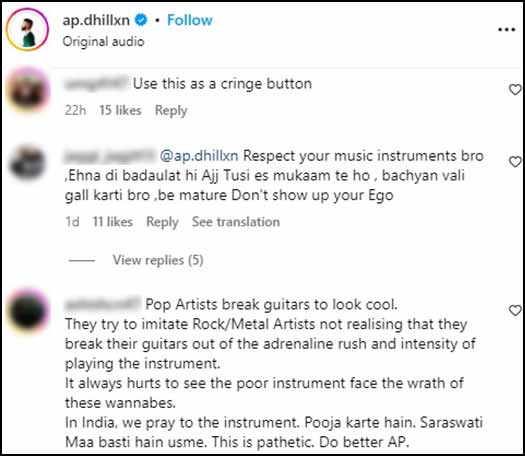Image resolution: width=525 pixels, height=456 pixels.
Task: Open the Original audio link
Action: pyautogui.click(x=103, y=42)
